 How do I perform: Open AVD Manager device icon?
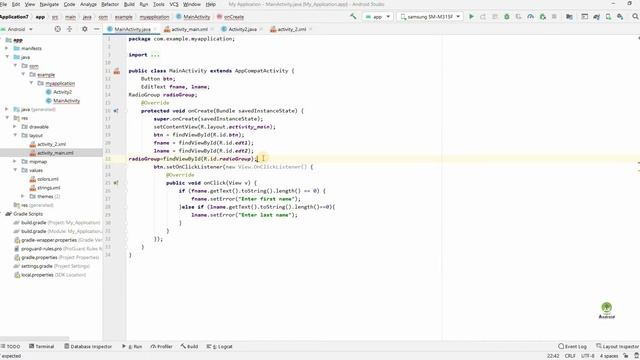(x=608, y=17)
